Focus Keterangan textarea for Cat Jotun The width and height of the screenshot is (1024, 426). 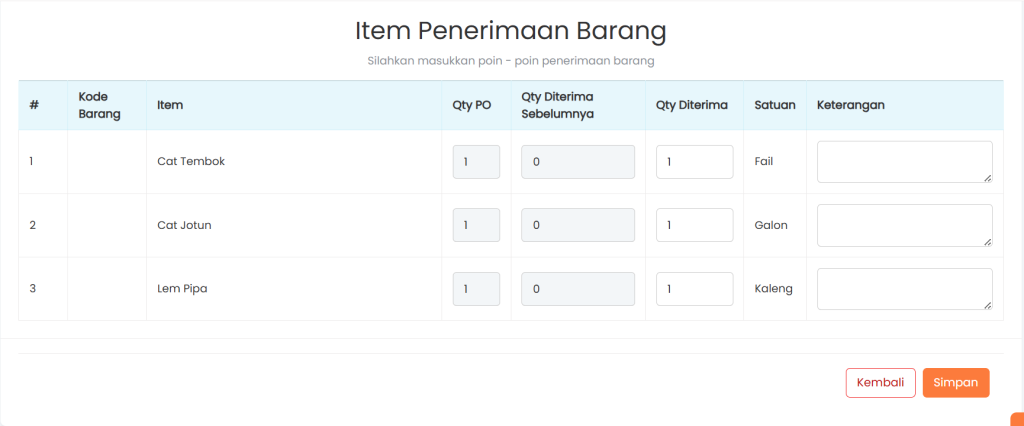pyautogui.click(x=904, y=225)
